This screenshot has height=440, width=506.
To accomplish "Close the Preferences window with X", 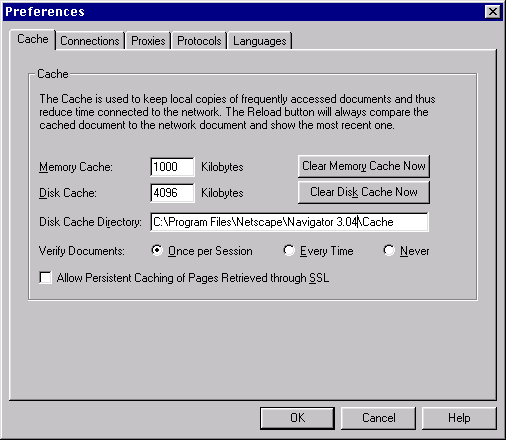I will [x=493, y=12].
